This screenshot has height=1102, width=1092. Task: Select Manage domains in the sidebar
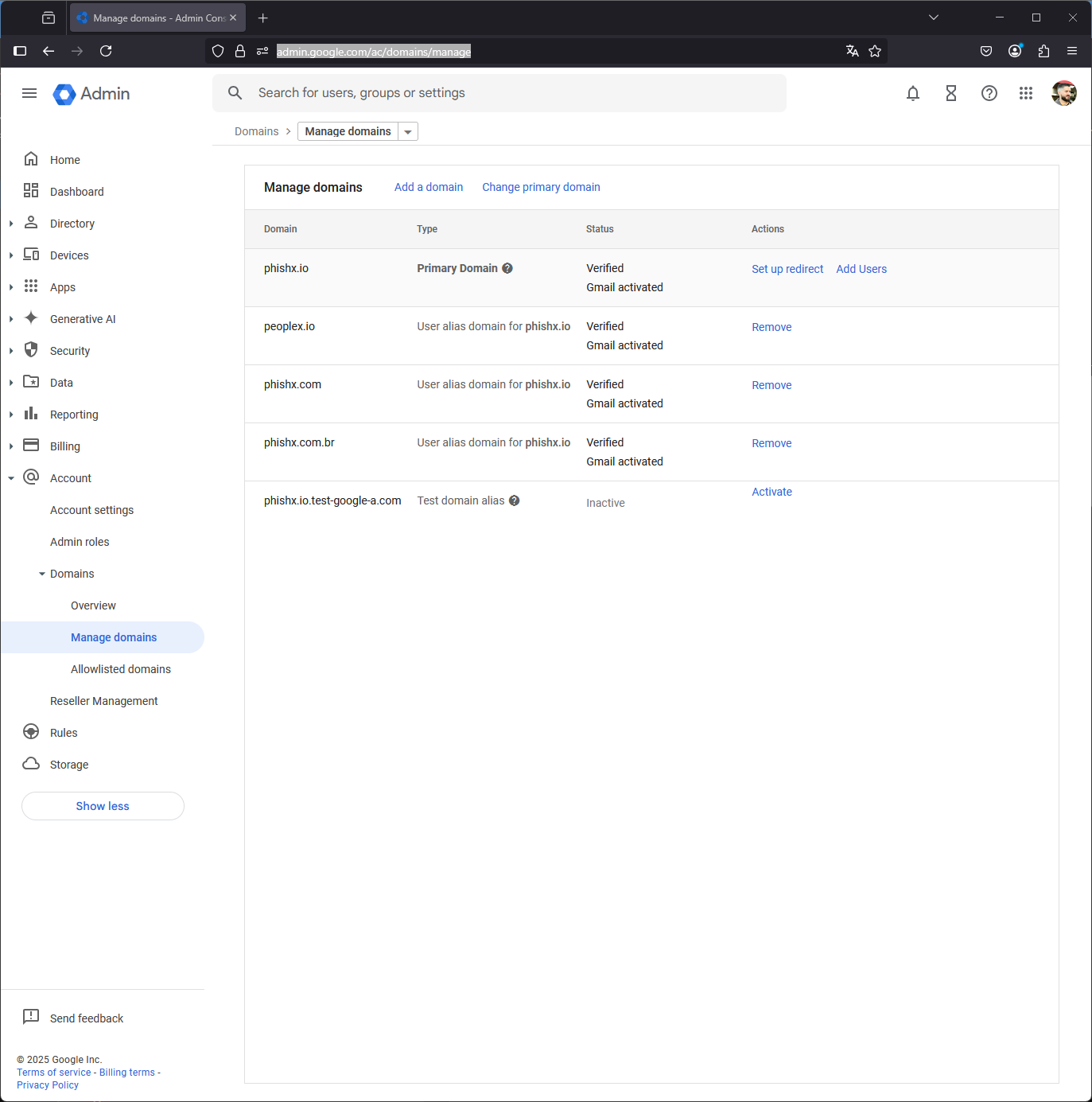[102, 637]
